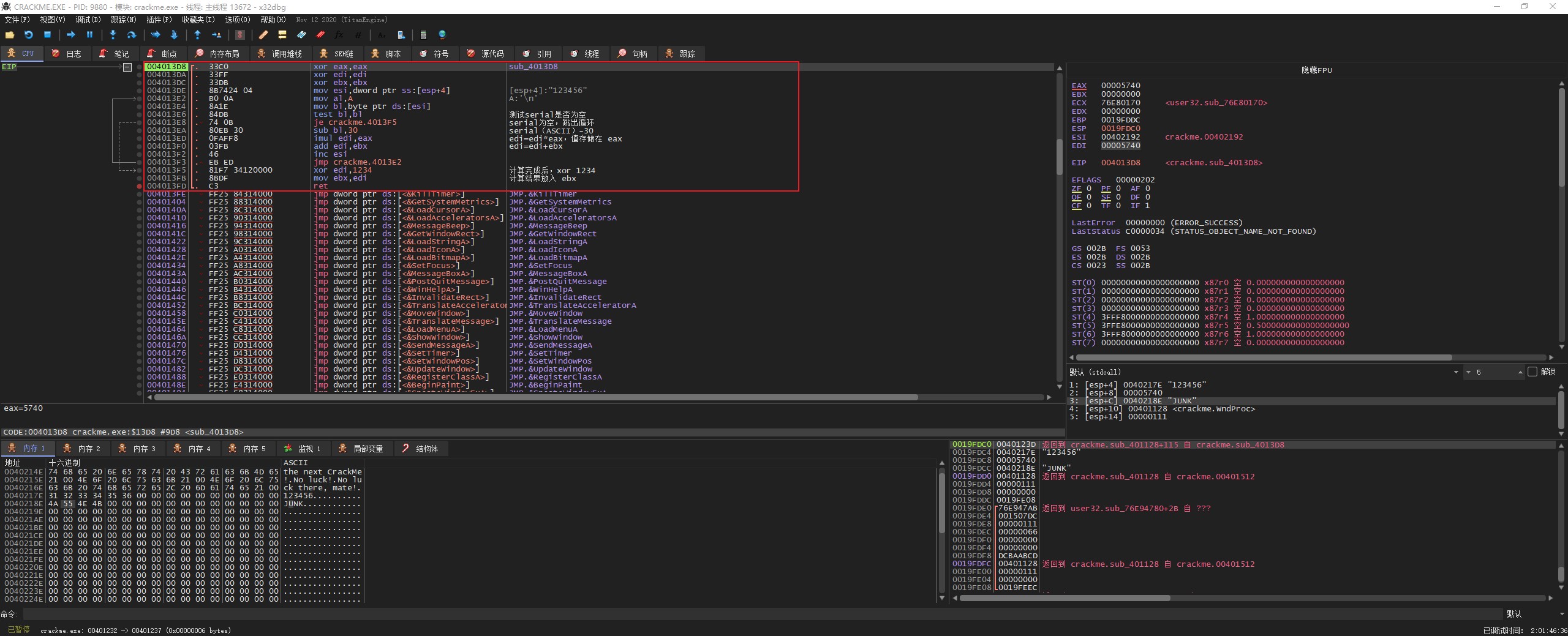Click the Step Over toolbar icon
The height and width of the screenshot is (636, 1568).
(x=131, y=36)
